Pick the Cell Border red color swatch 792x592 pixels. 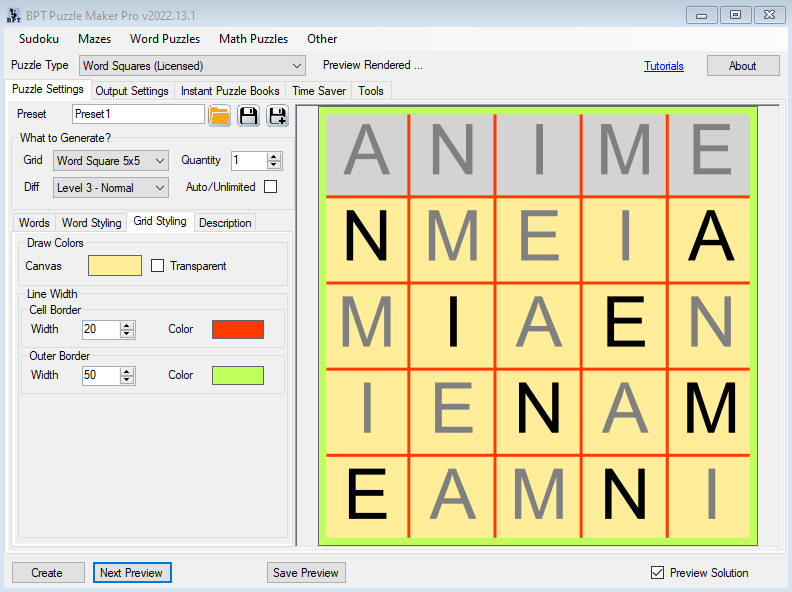(x=238, y=329)
